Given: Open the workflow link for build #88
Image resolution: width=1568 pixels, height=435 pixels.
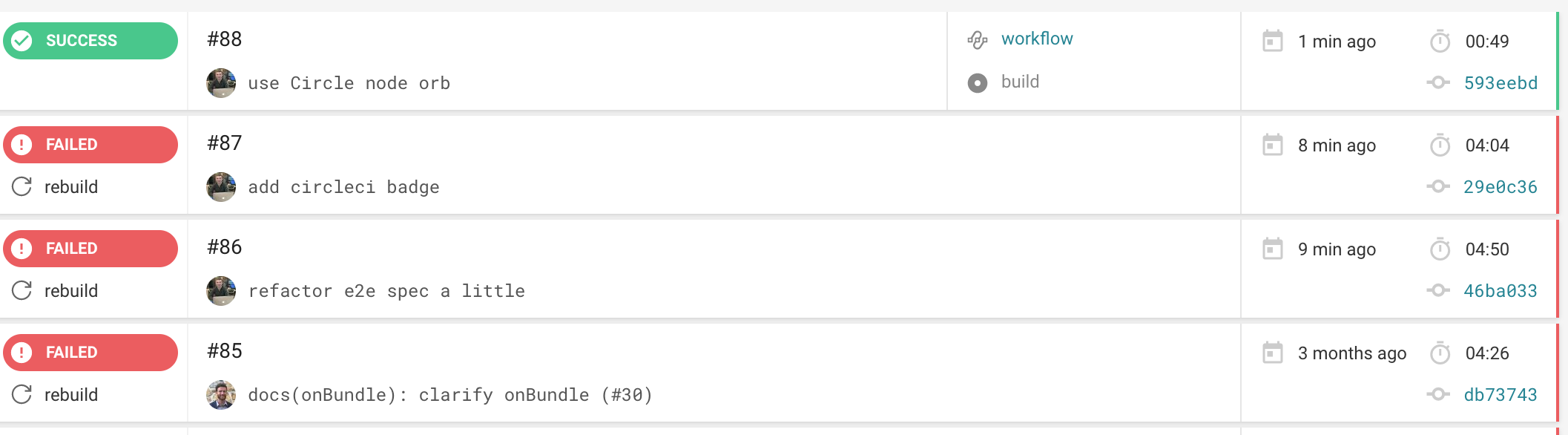Looking at the screenshot, I should tap(1036, 39).
